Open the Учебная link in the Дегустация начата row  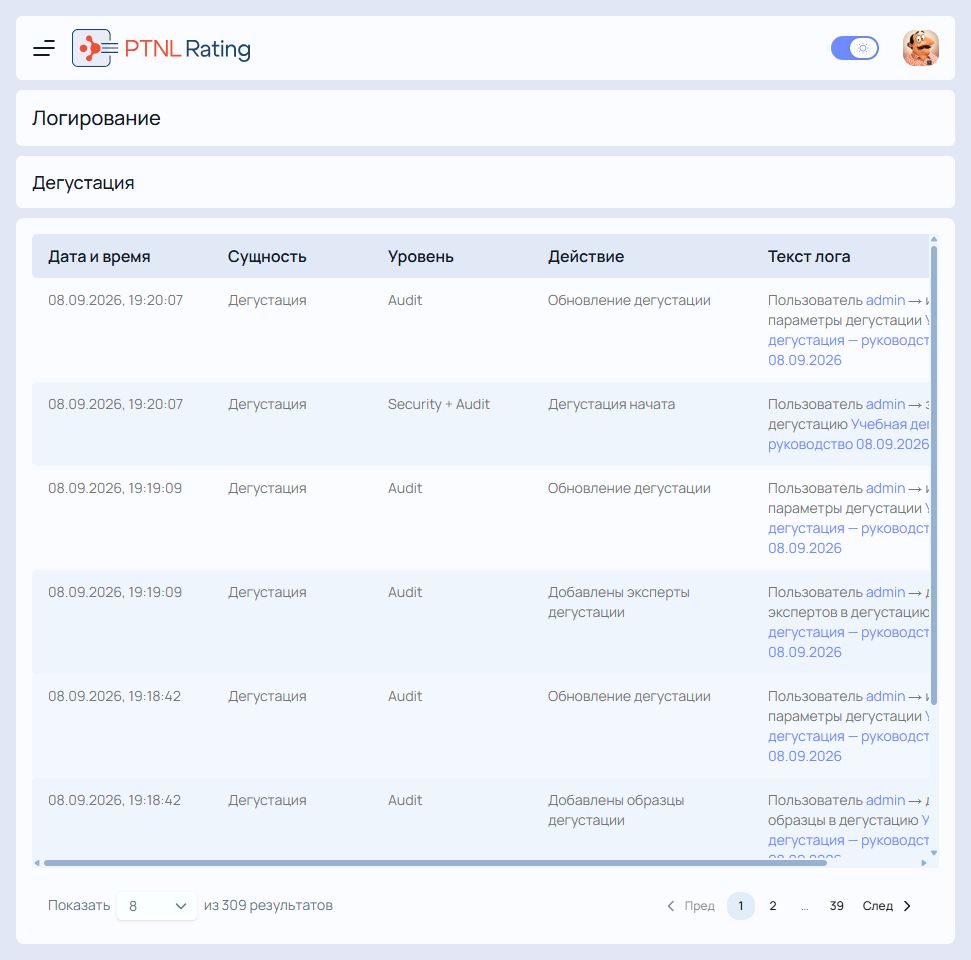pos(889,424)
